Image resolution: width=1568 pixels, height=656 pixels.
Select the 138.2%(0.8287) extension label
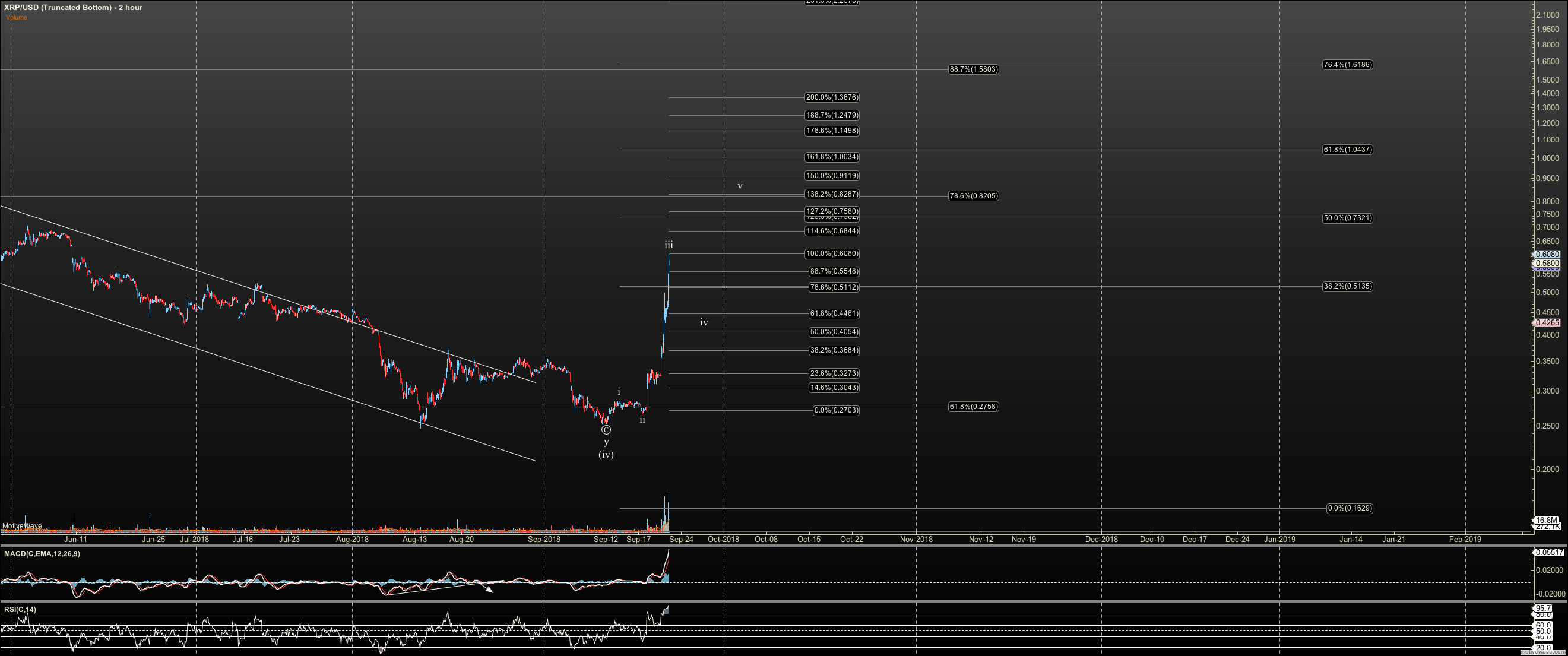(832, 195)
